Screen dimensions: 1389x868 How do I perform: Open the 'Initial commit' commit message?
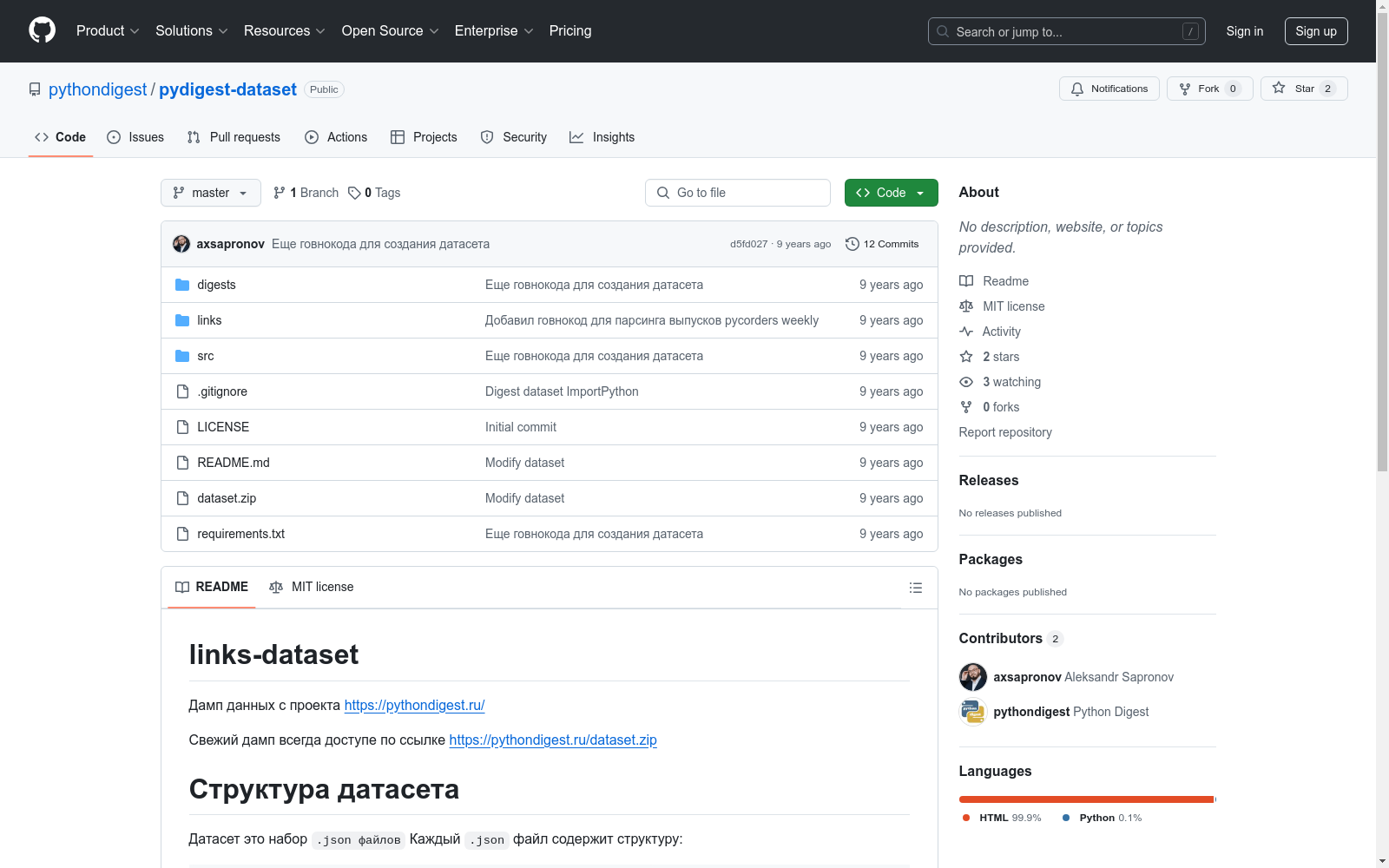coord(521,427)
